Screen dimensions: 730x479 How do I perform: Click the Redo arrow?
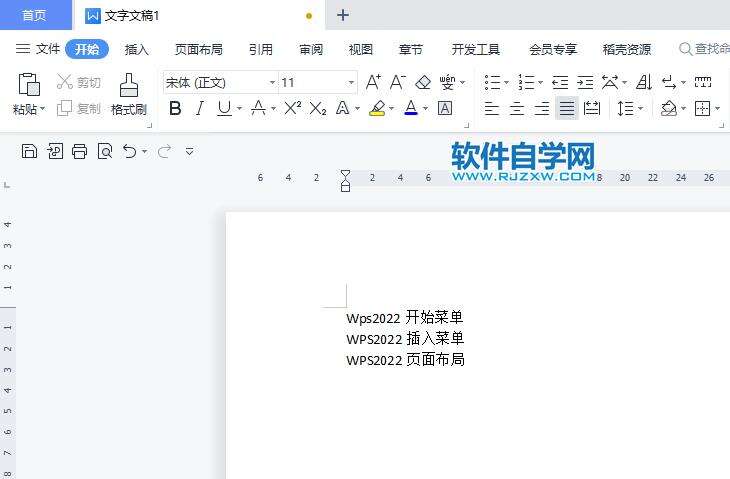(x=164, y=151)
